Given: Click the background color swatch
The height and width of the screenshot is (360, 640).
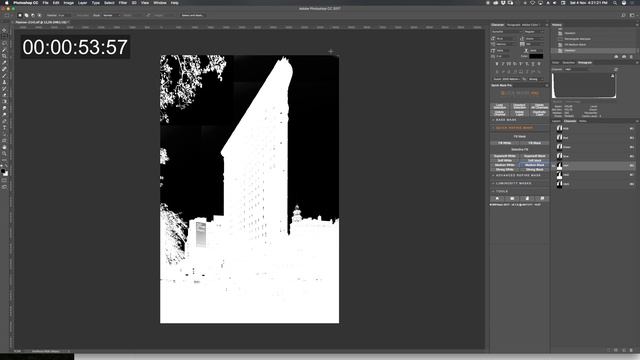Looking at the screenshot, I should tap(6, 174).
